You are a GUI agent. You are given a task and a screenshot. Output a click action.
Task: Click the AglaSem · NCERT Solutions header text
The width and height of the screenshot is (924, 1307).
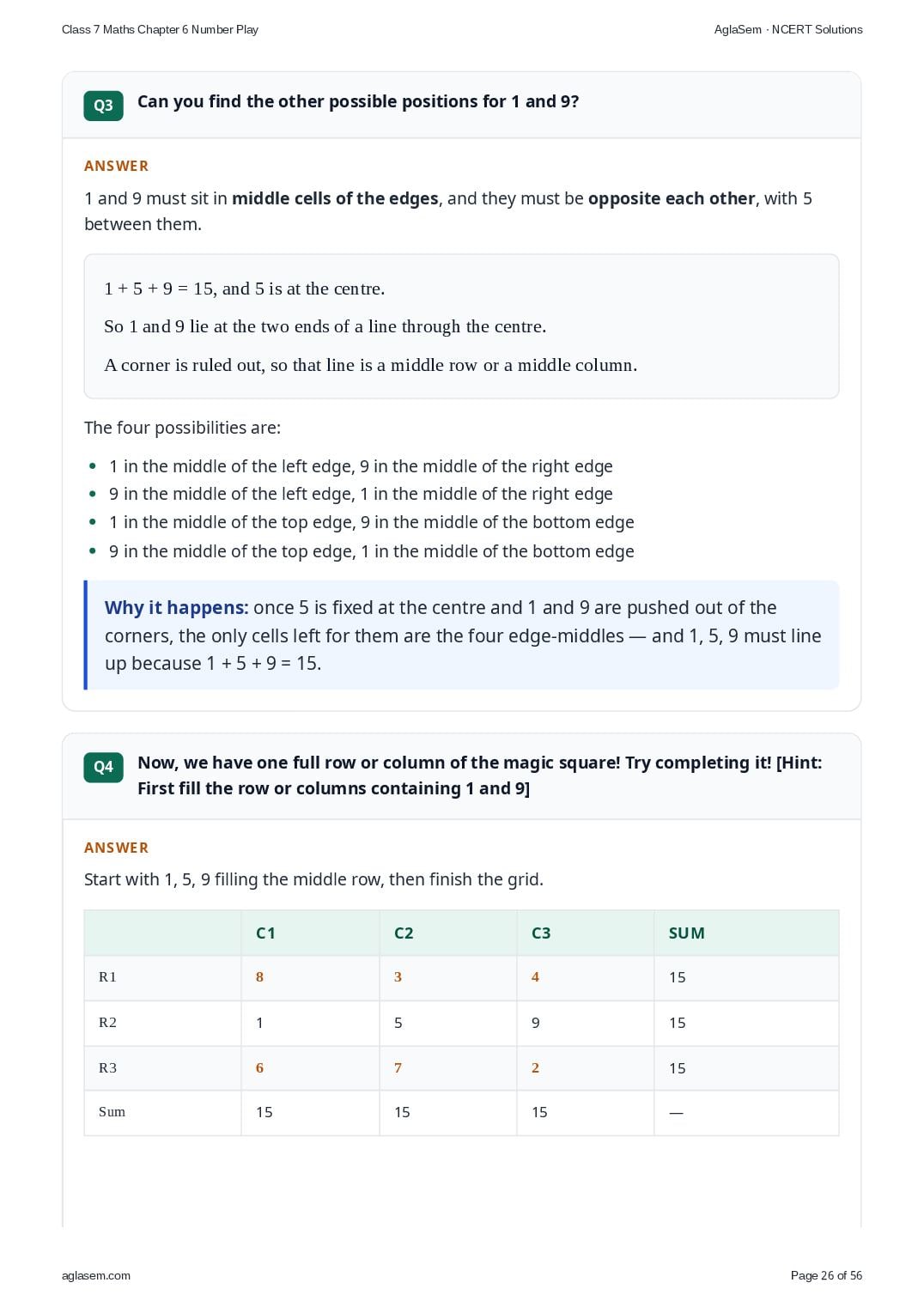point(788,29)
